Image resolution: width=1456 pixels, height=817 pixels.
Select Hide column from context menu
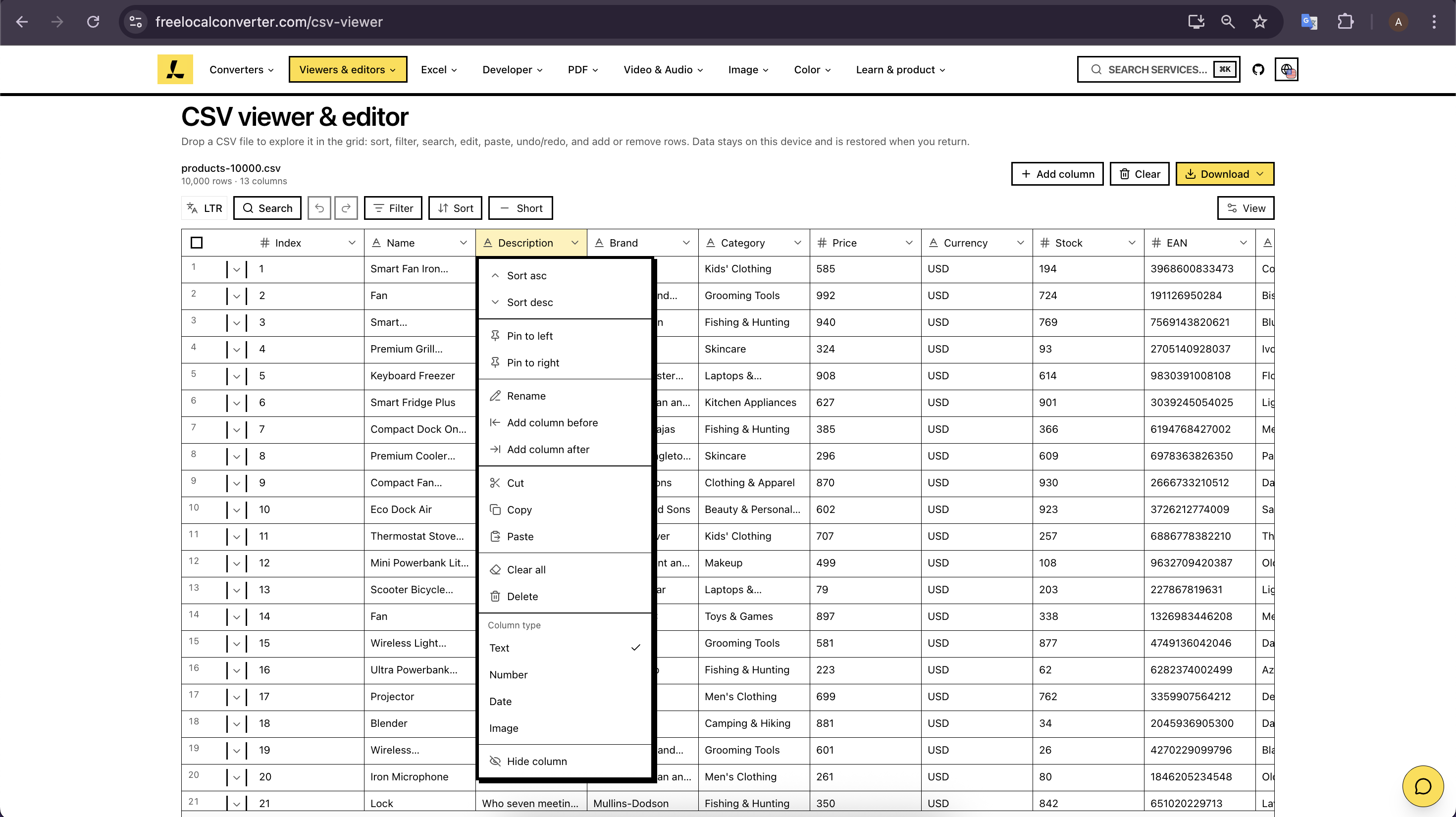[x=537, y=761]
